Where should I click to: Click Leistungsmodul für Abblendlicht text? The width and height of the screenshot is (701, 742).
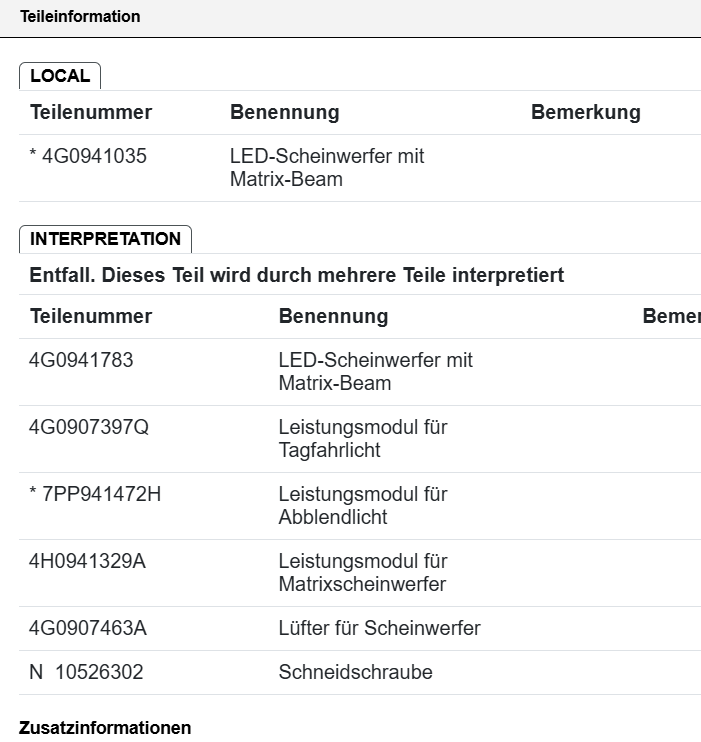pos(363,506)
